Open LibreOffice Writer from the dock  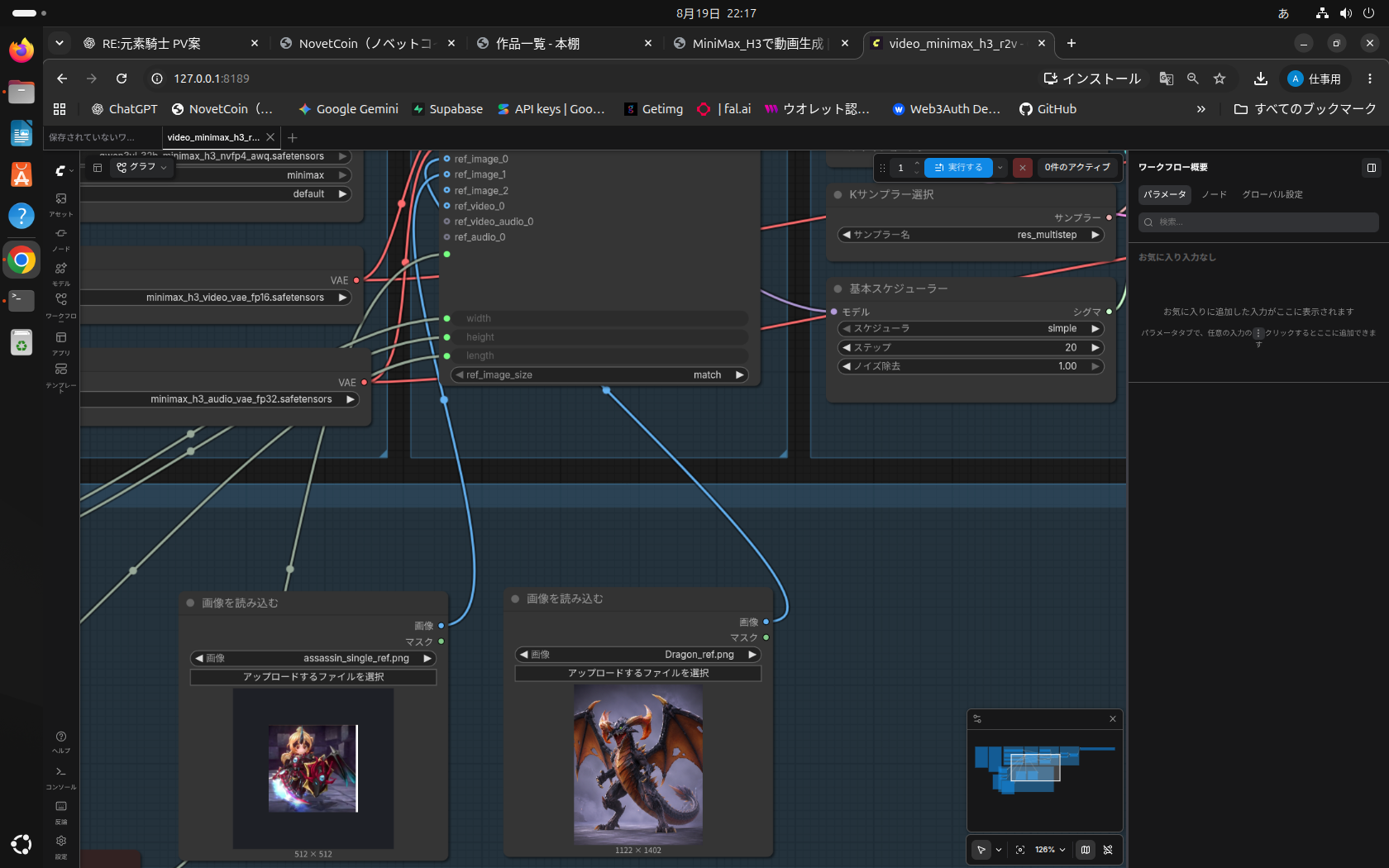21,133
